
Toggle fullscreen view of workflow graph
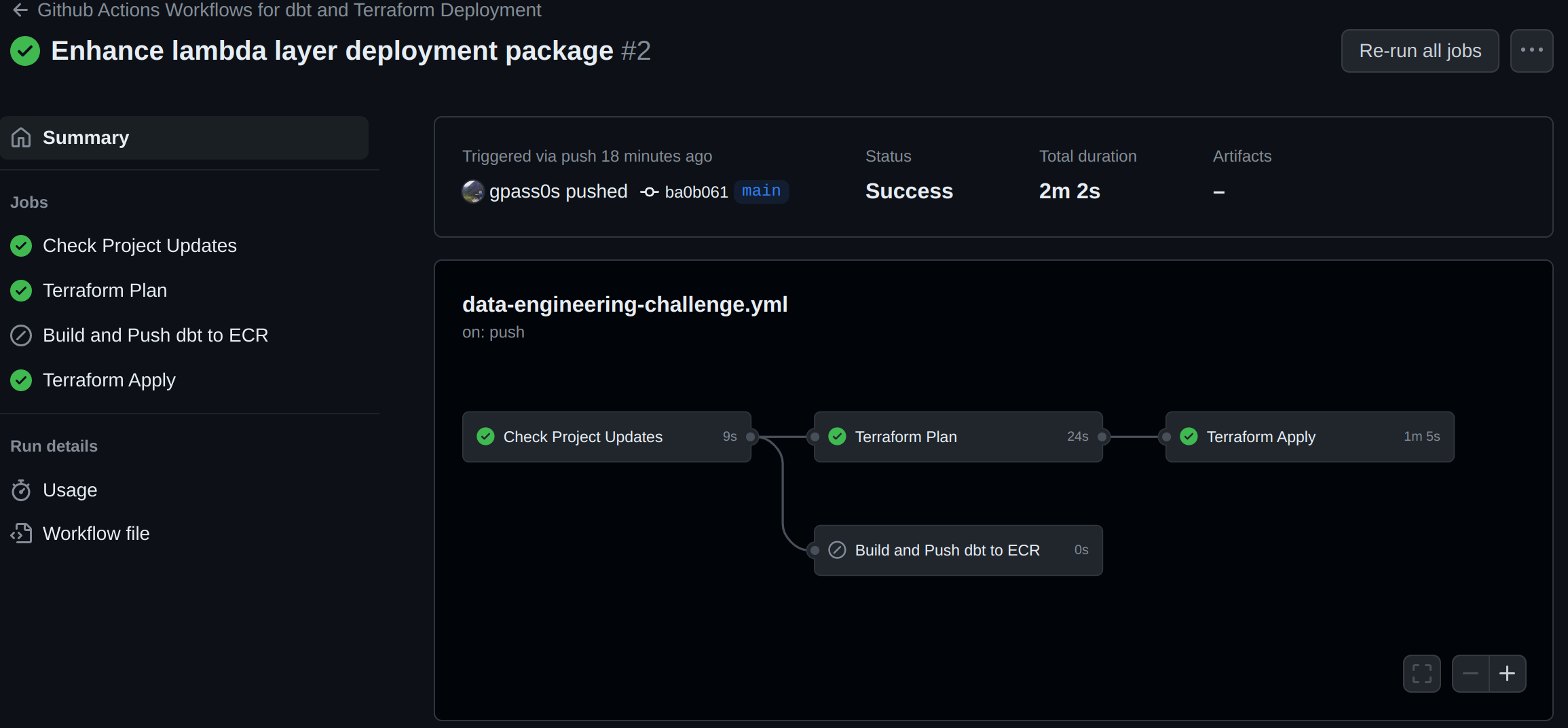(x=1422, y=674)
